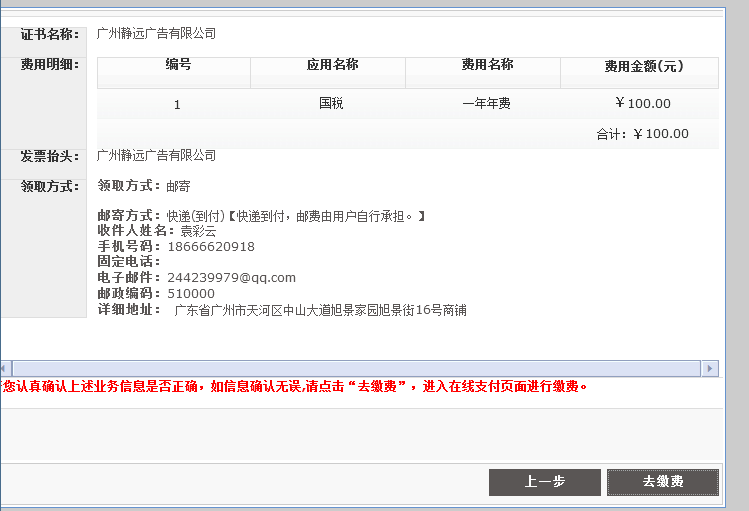Image resolution: width=749 pixels, height=511 pixels.
Task: Select the 国税 application cell
Action: click(x=331, y=103)
